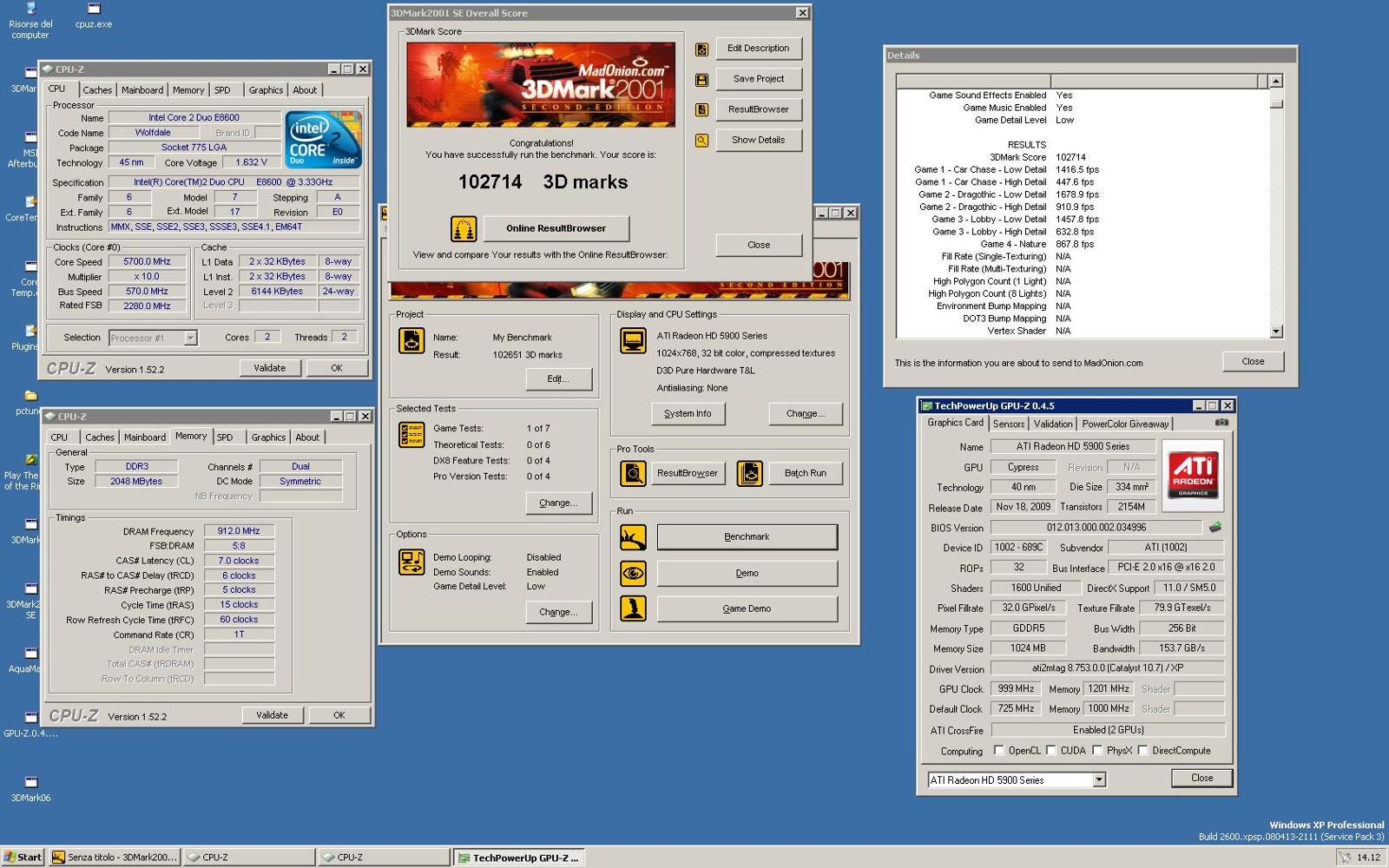Click the GPU-Z screenshot camera icon
Image resolution: width=1389 pixels, height=868 pixels.
tap(1221, 423)
